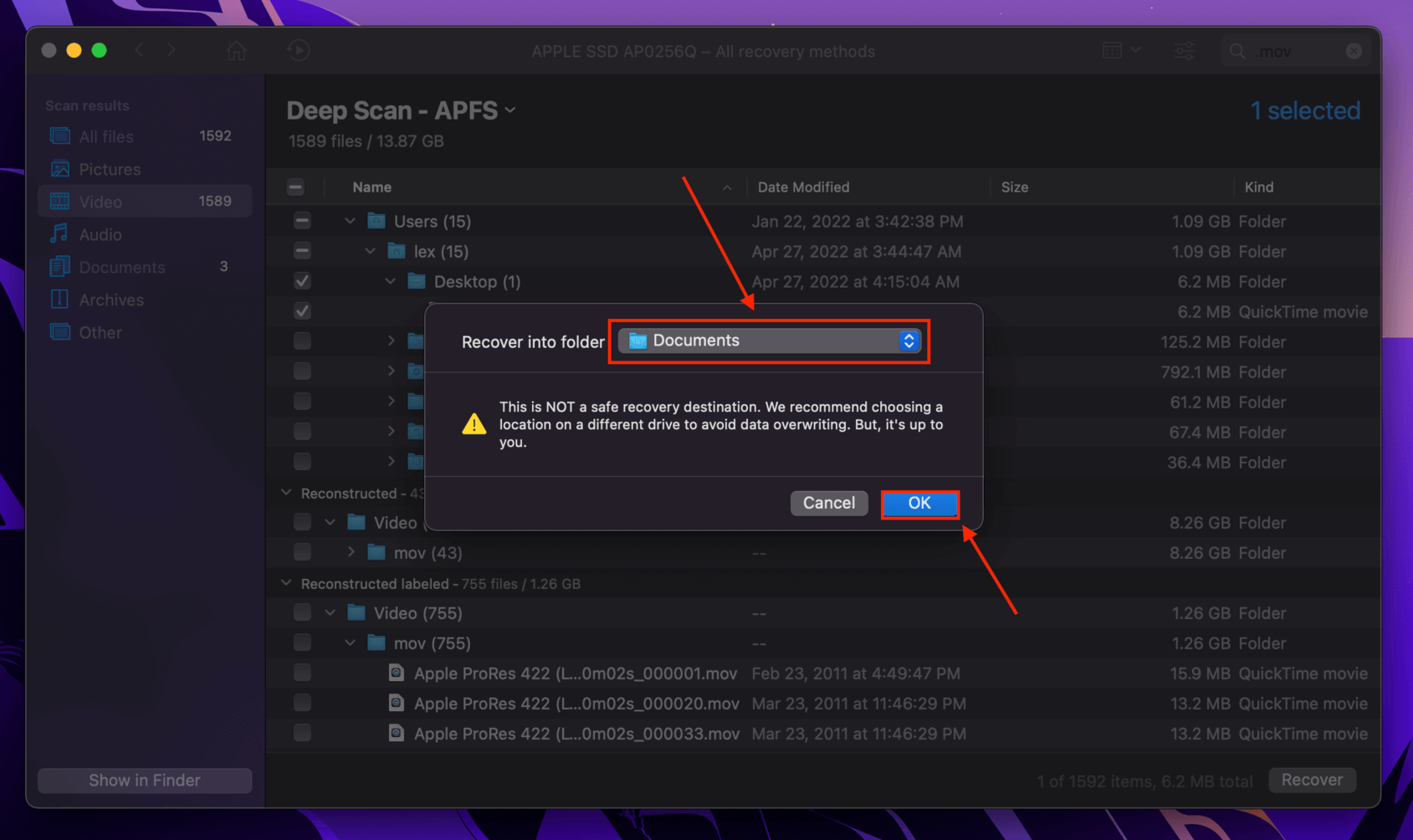Select Video category in sidebar
This screenshot has height=840, width=1413.
(x=144, y=202)
